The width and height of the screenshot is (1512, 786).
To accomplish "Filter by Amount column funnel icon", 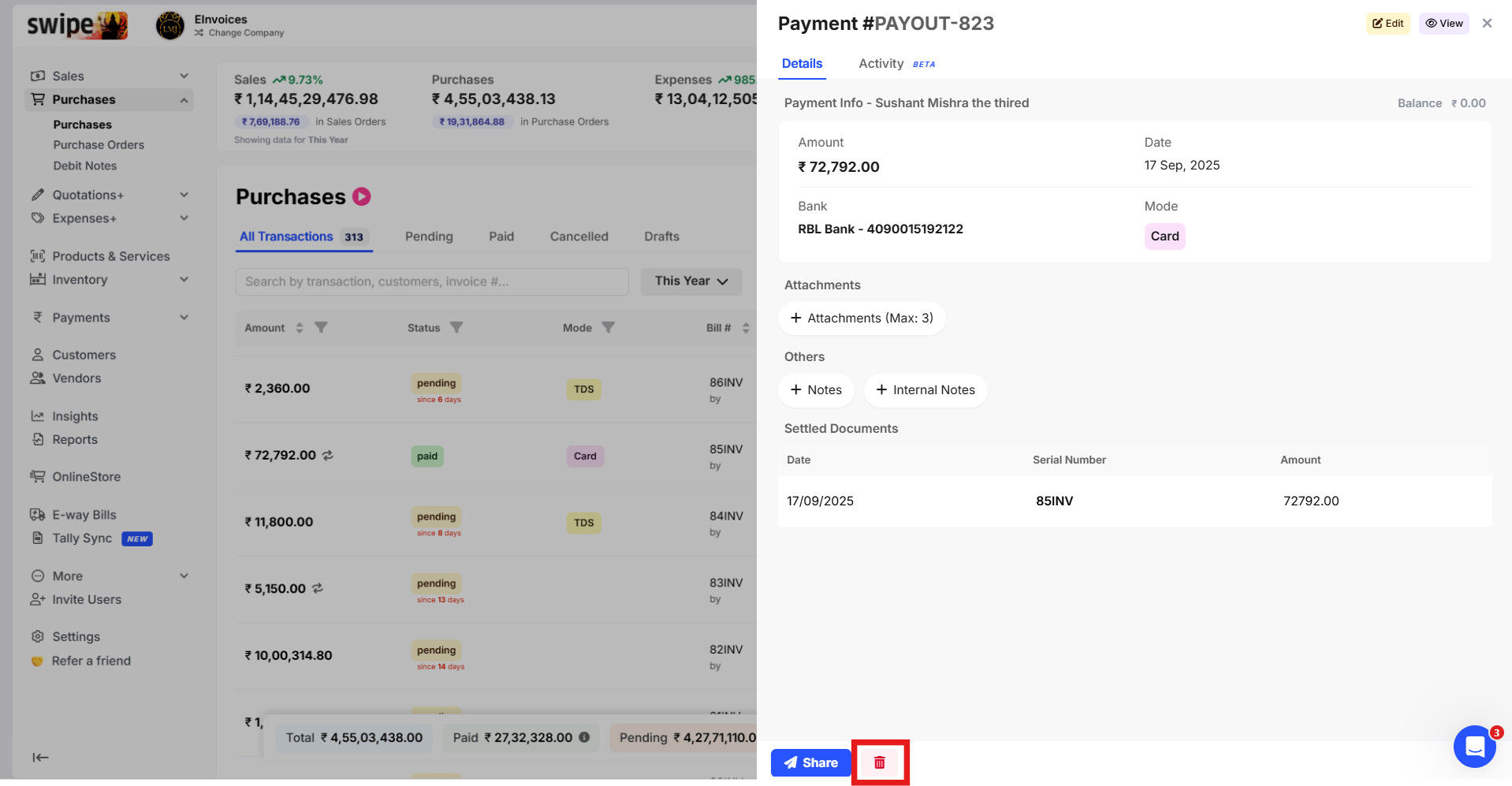I will point(321,328).
